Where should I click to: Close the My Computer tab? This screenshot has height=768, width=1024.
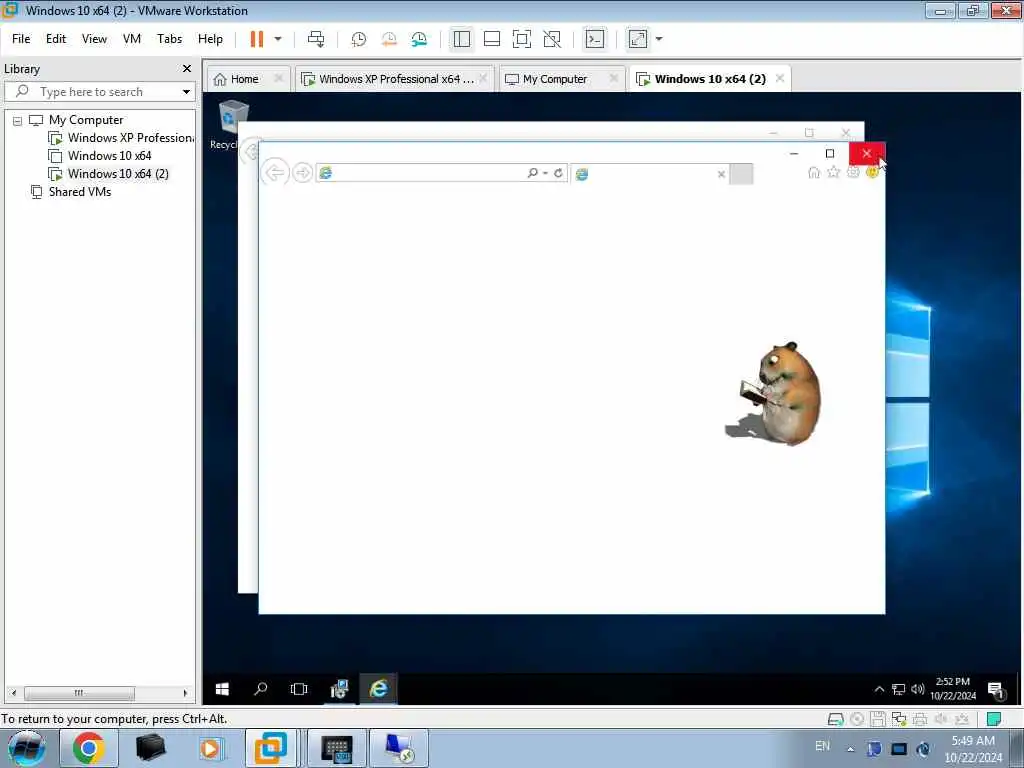click(x=613, y=78)
